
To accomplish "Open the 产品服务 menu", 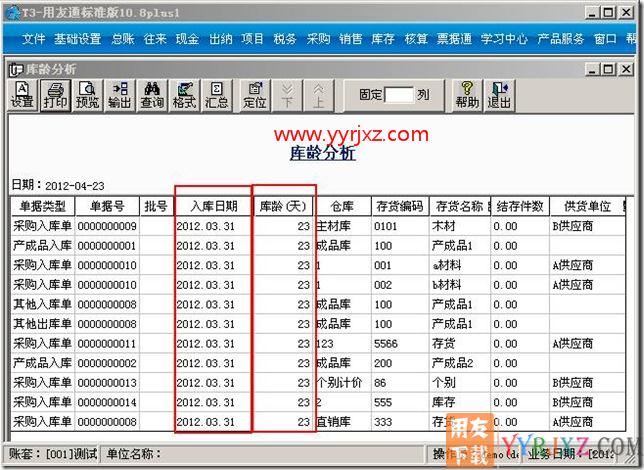I will tap(561, 39).
